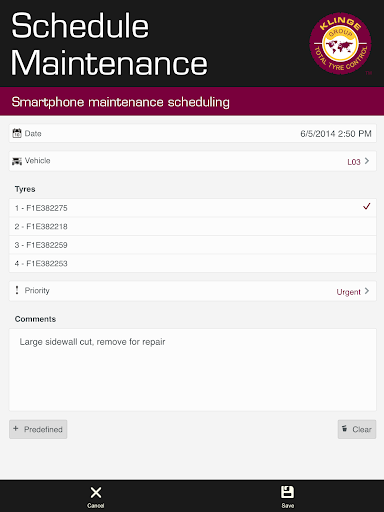The image size is (384, 512).
Task: Open the Date field picker
Action: coord(193,133)
